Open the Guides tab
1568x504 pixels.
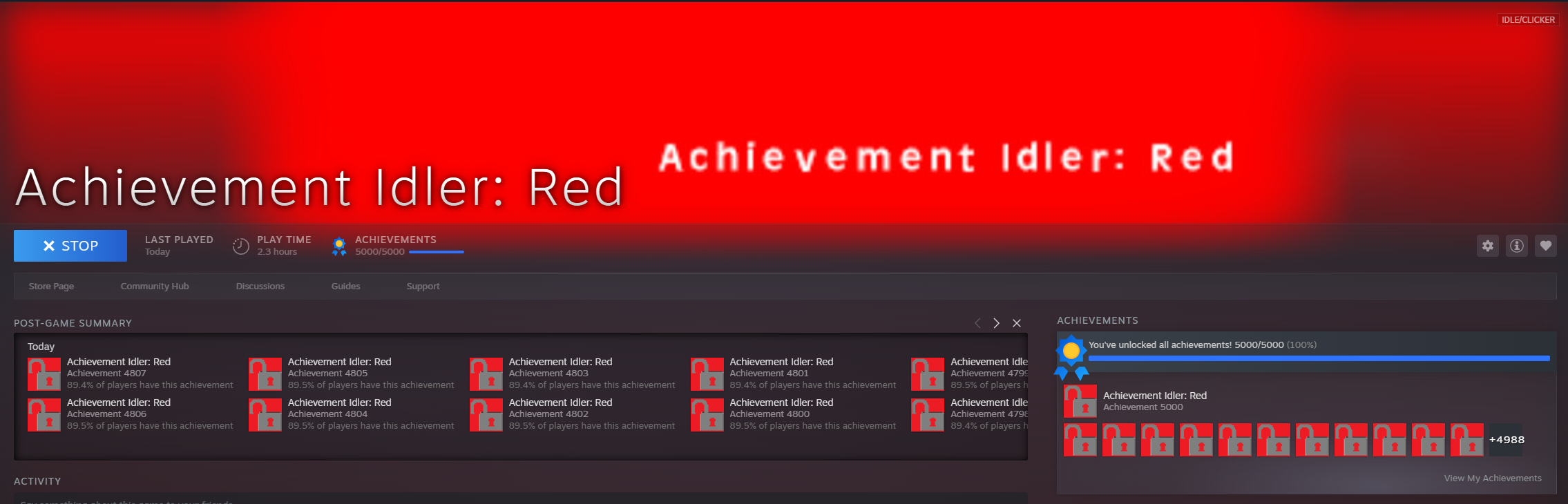point(346,287)
